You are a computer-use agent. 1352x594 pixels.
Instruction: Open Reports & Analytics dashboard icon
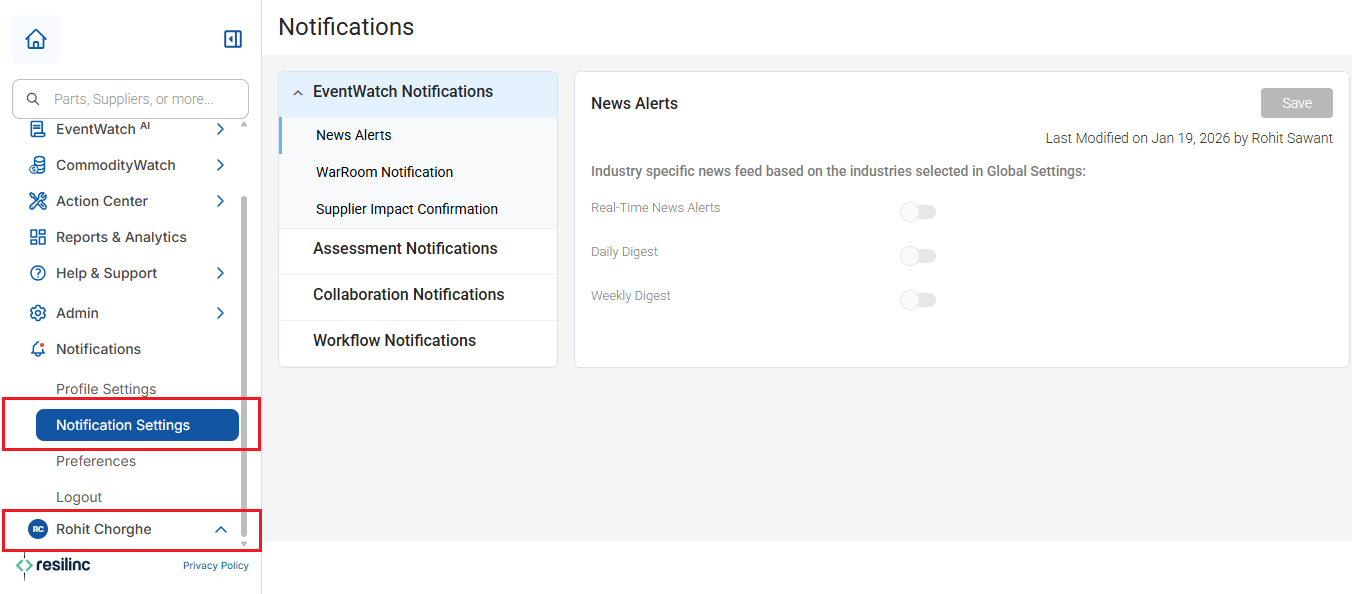(x=38, y=237)
